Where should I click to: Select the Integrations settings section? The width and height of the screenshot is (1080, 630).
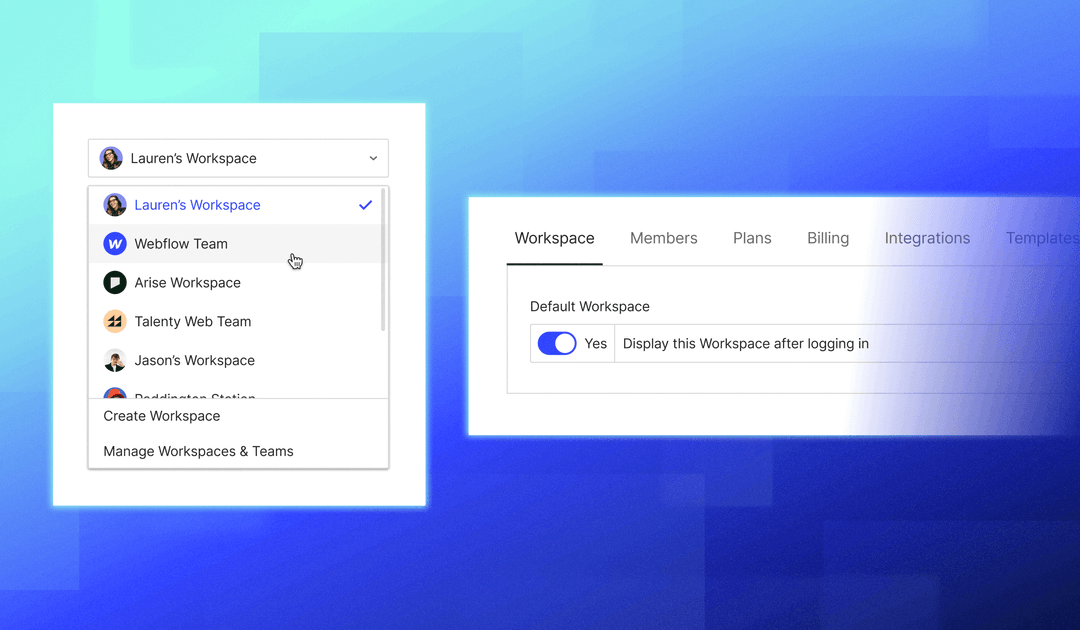tap(927, 238)
